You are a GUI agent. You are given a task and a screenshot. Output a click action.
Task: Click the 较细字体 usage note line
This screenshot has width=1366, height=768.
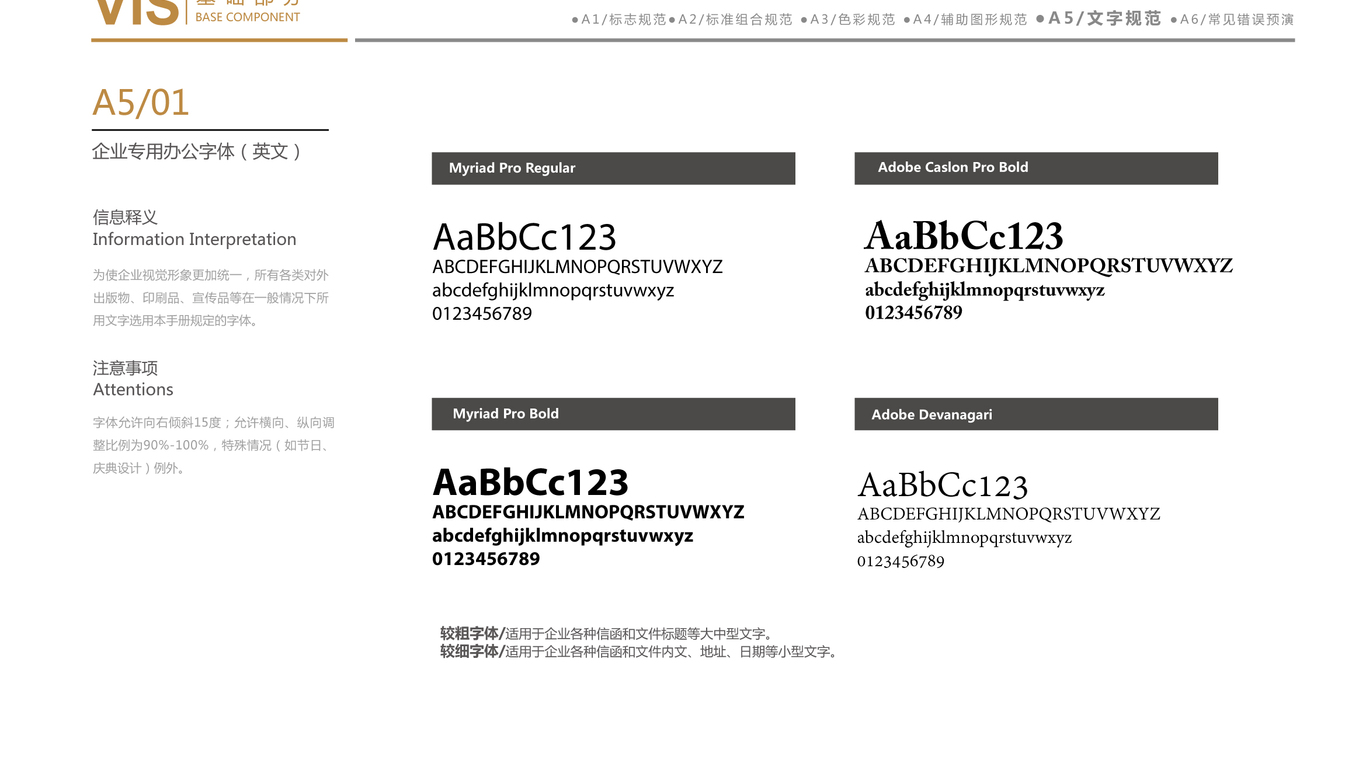[x=640, y=652]
